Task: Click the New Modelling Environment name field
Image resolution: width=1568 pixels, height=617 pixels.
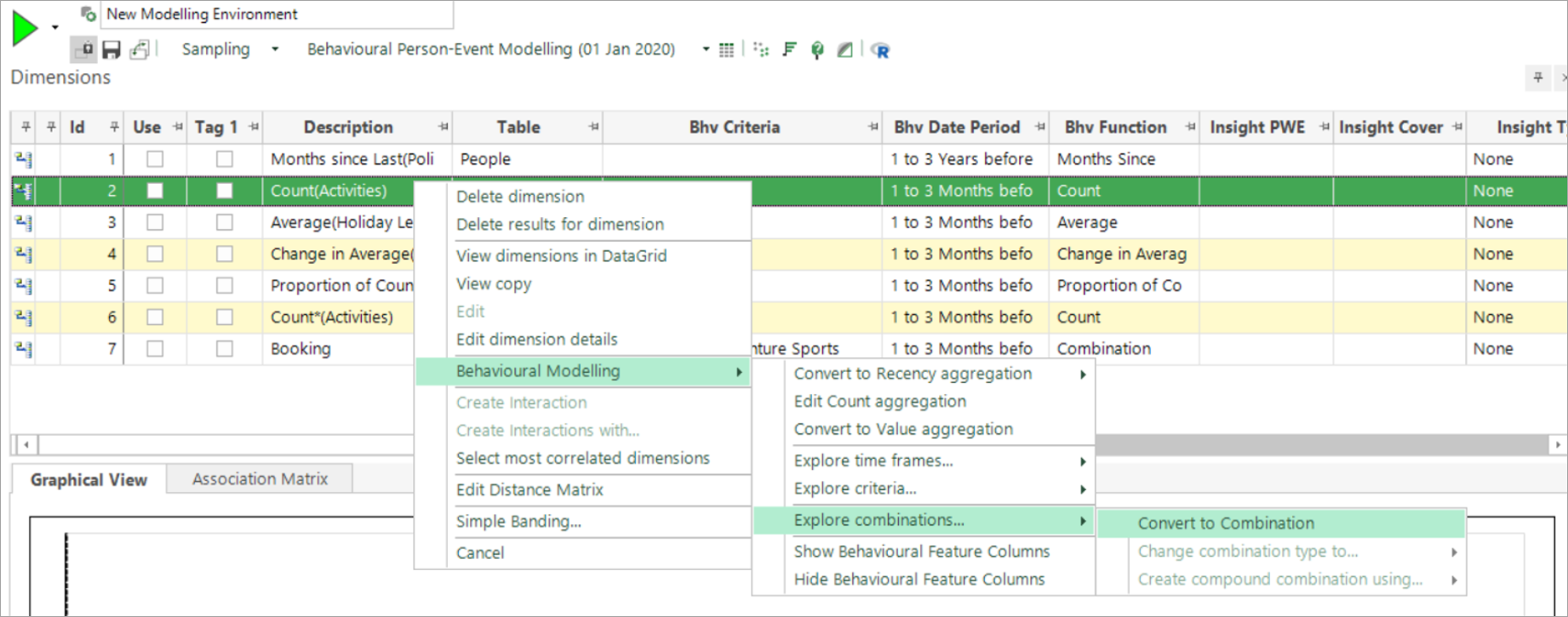Action: 278,14
